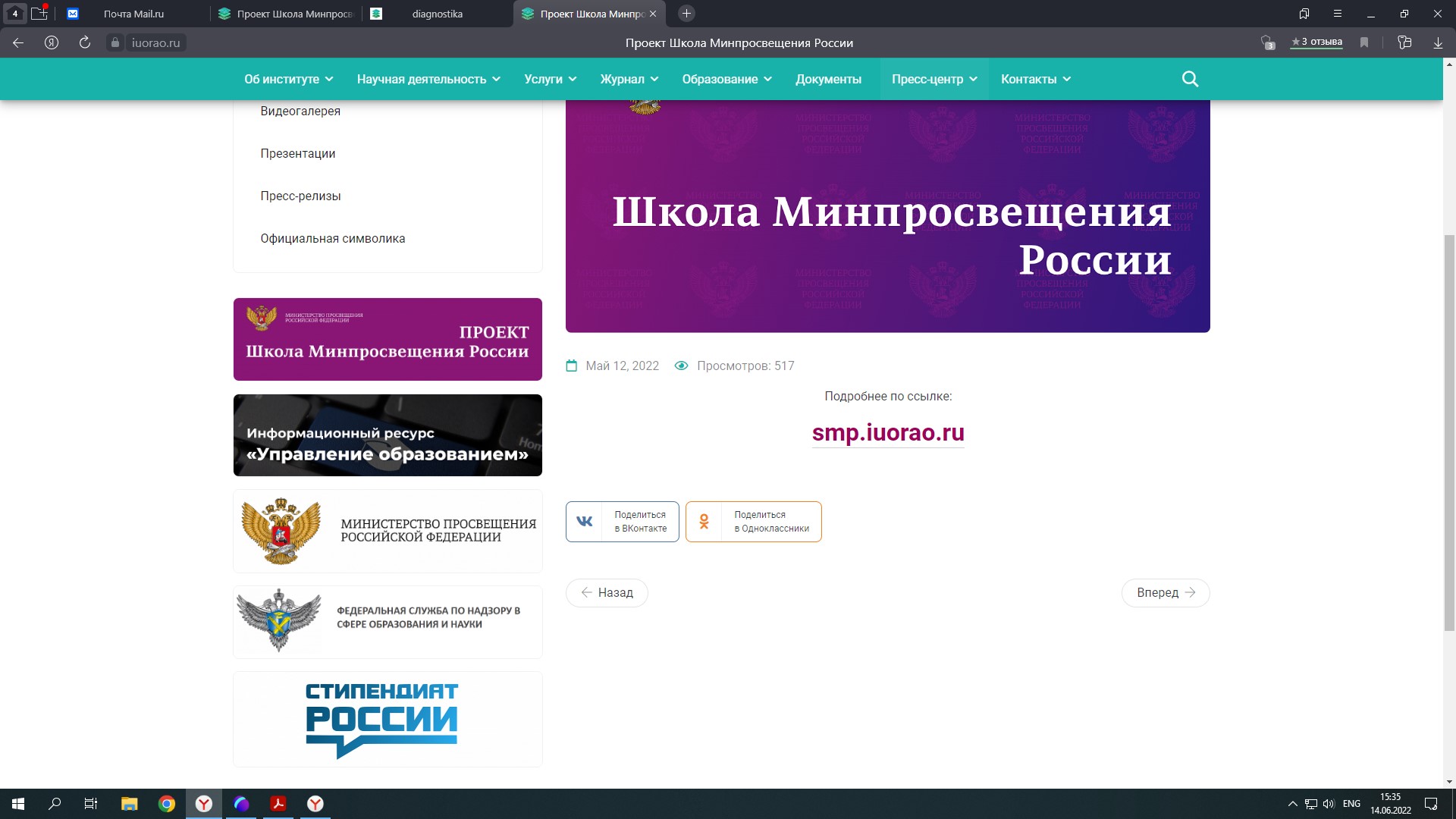The height and width of the screenshot is (819, 1456).
Task: Open Windows Start menu
Action: pyautogui.click(x=18, y=804)
